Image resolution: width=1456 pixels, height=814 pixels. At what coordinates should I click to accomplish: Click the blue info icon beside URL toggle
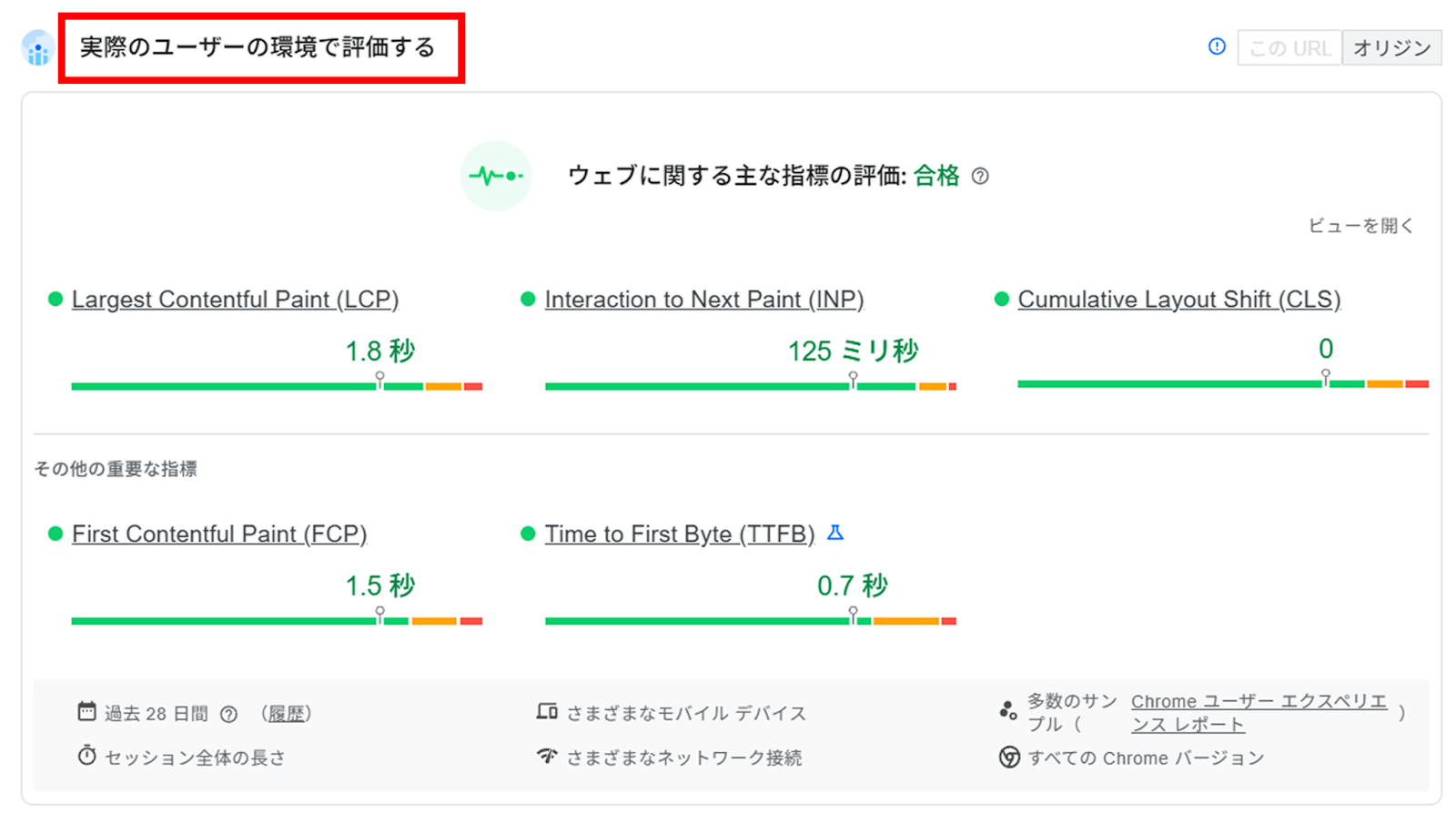tap(1217, 46)
